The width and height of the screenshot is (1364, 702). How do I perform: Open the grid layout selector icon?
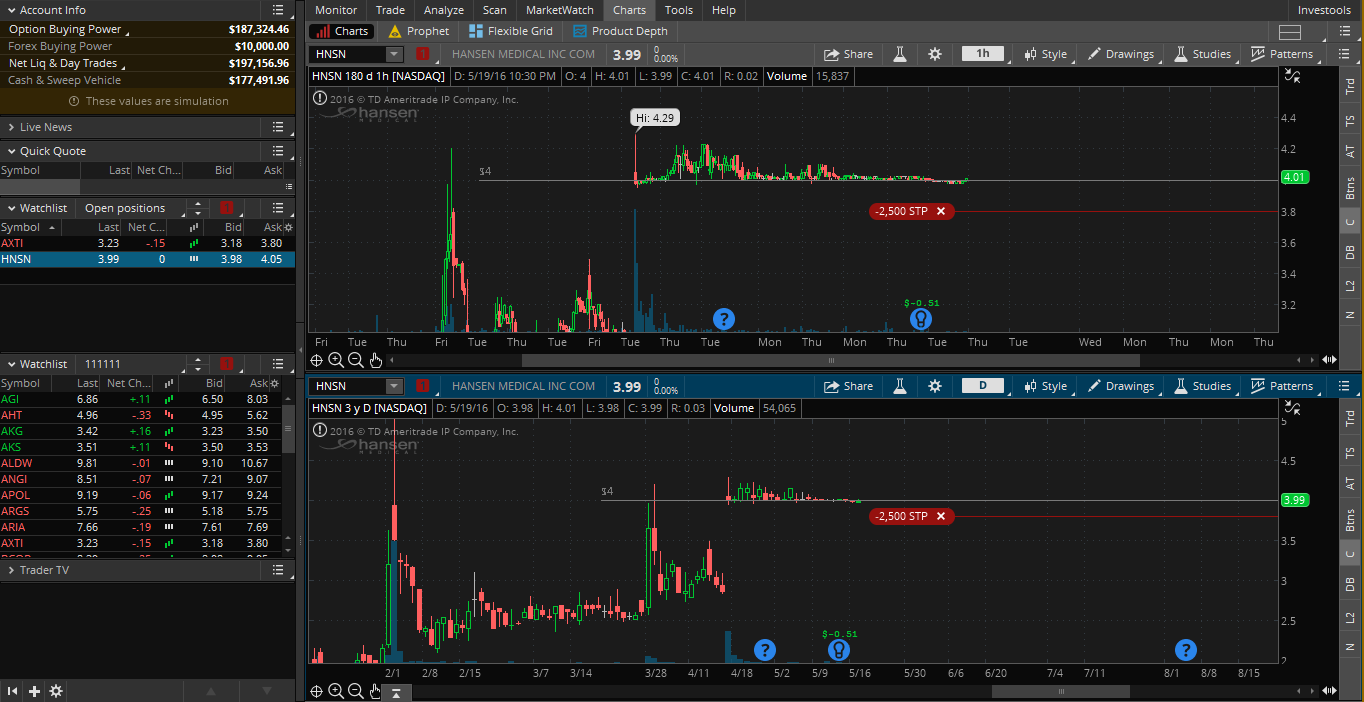[1290, 32]
